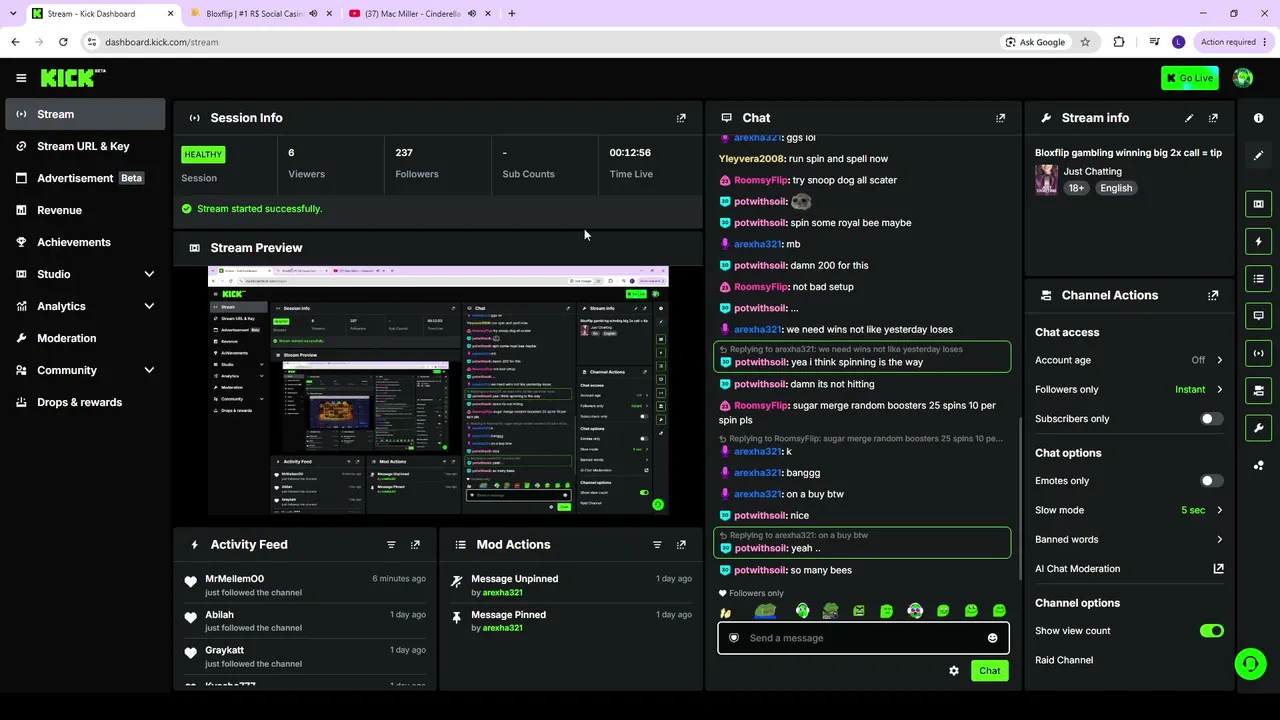
Task: Open the Slow mode 5 sec setting
Action: pos(1202,510)
